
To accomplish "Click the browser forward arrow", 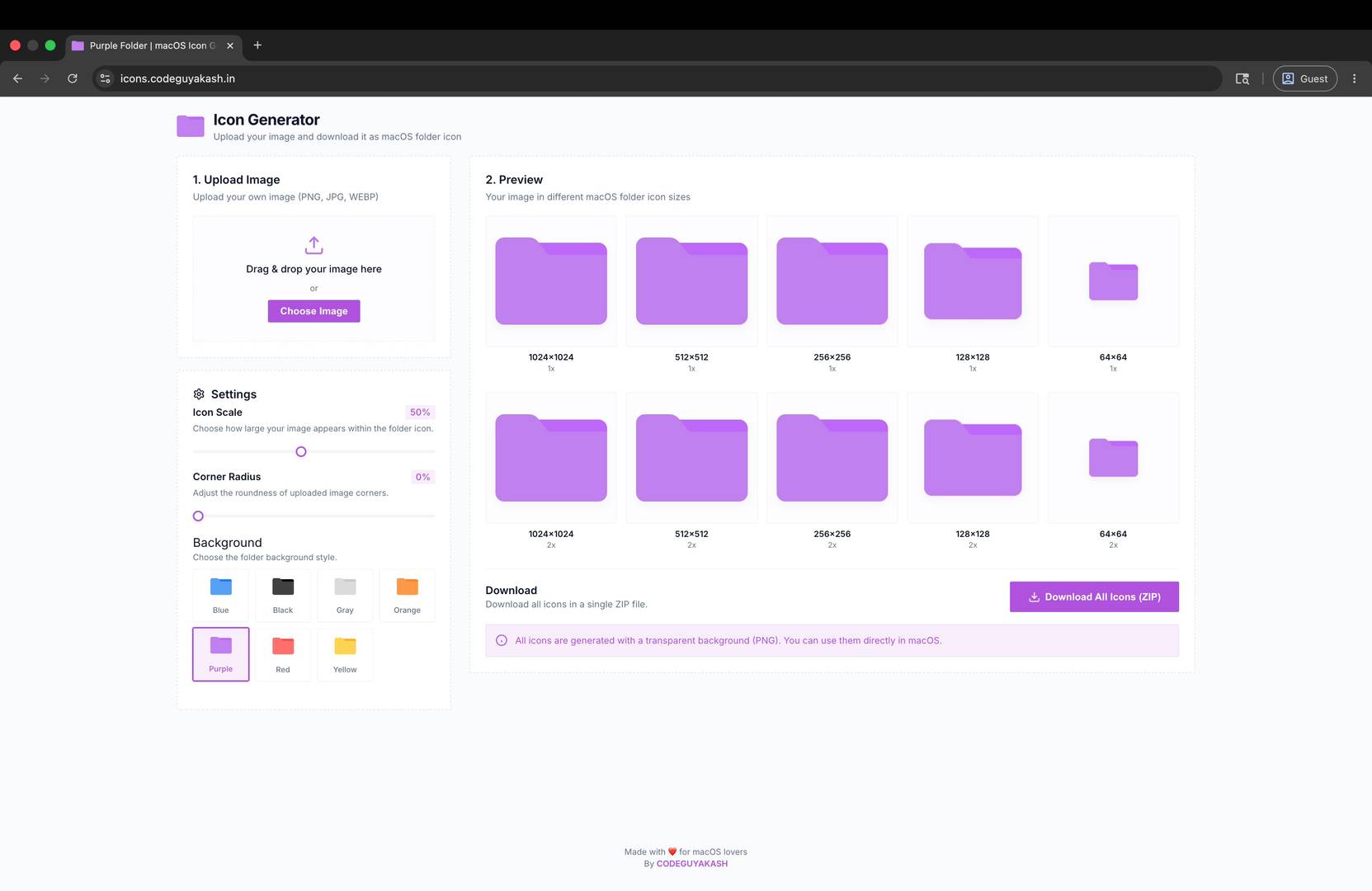I will pyautogui.click(x=45, y=78).
